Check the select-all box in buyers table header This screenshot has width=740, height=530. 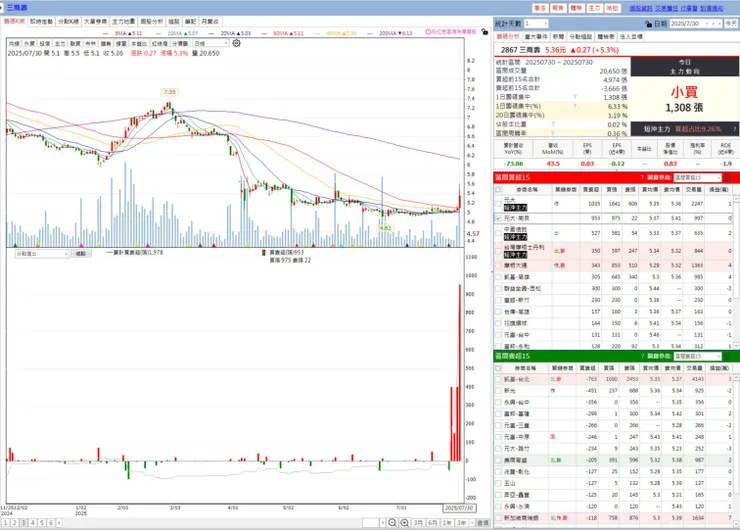(498, 189)
